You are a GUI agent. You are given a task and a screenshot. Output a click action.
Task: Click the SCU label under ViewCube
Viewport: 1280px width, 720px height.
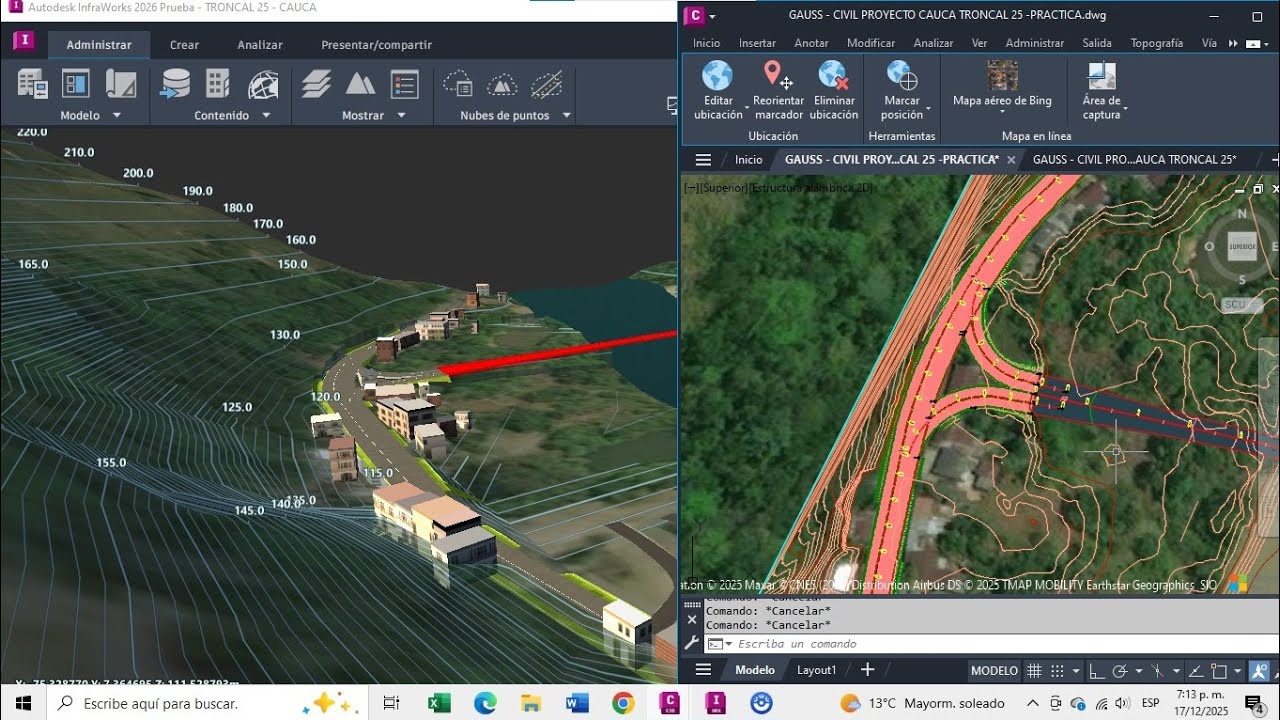pyautogui.click(x=1242, y=305)
